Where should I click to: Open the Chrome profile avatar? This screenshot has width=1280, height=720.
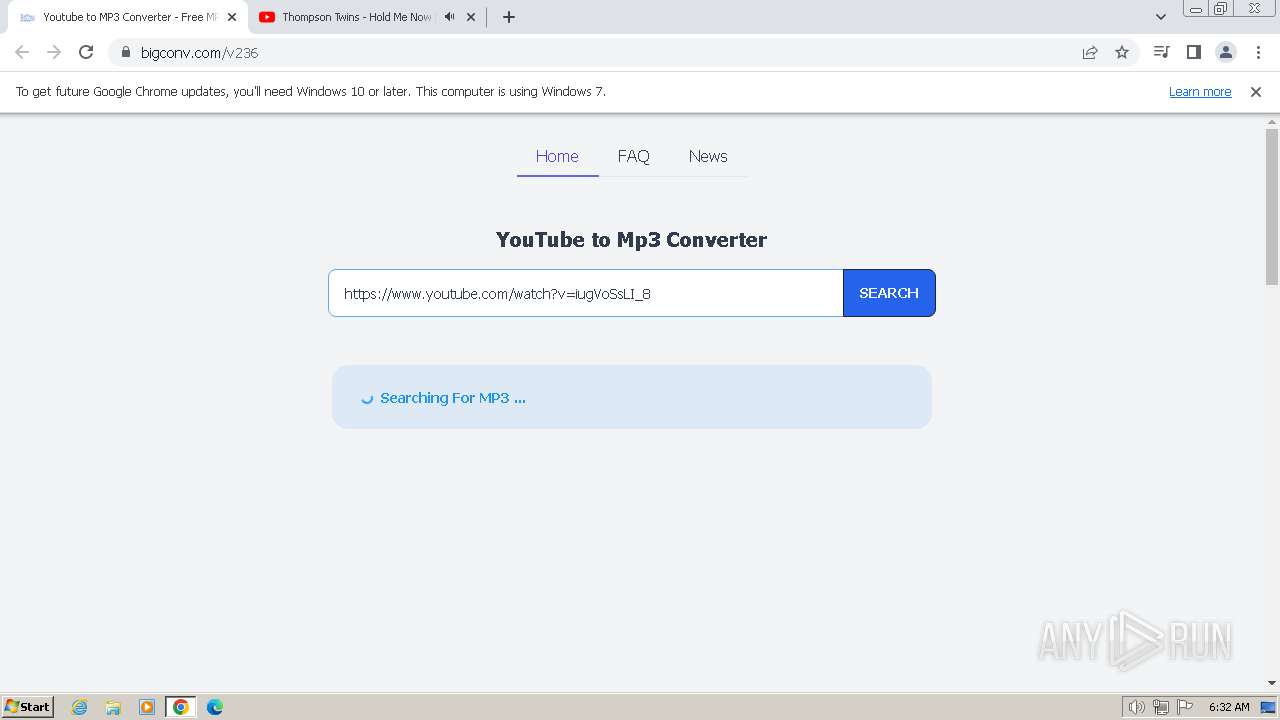1225,52
